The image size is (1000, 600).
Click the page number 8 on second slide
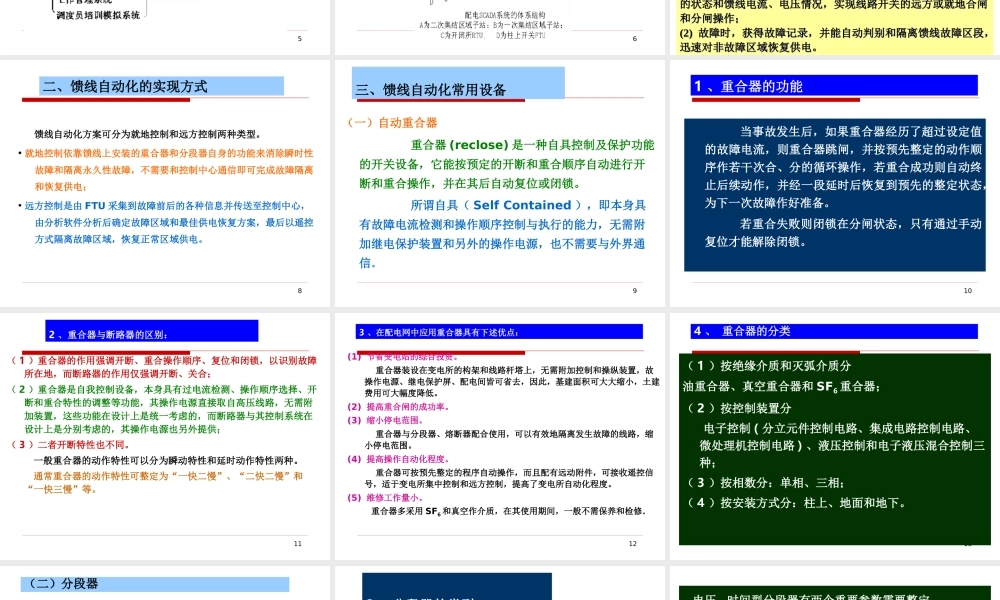click(298, 292)
